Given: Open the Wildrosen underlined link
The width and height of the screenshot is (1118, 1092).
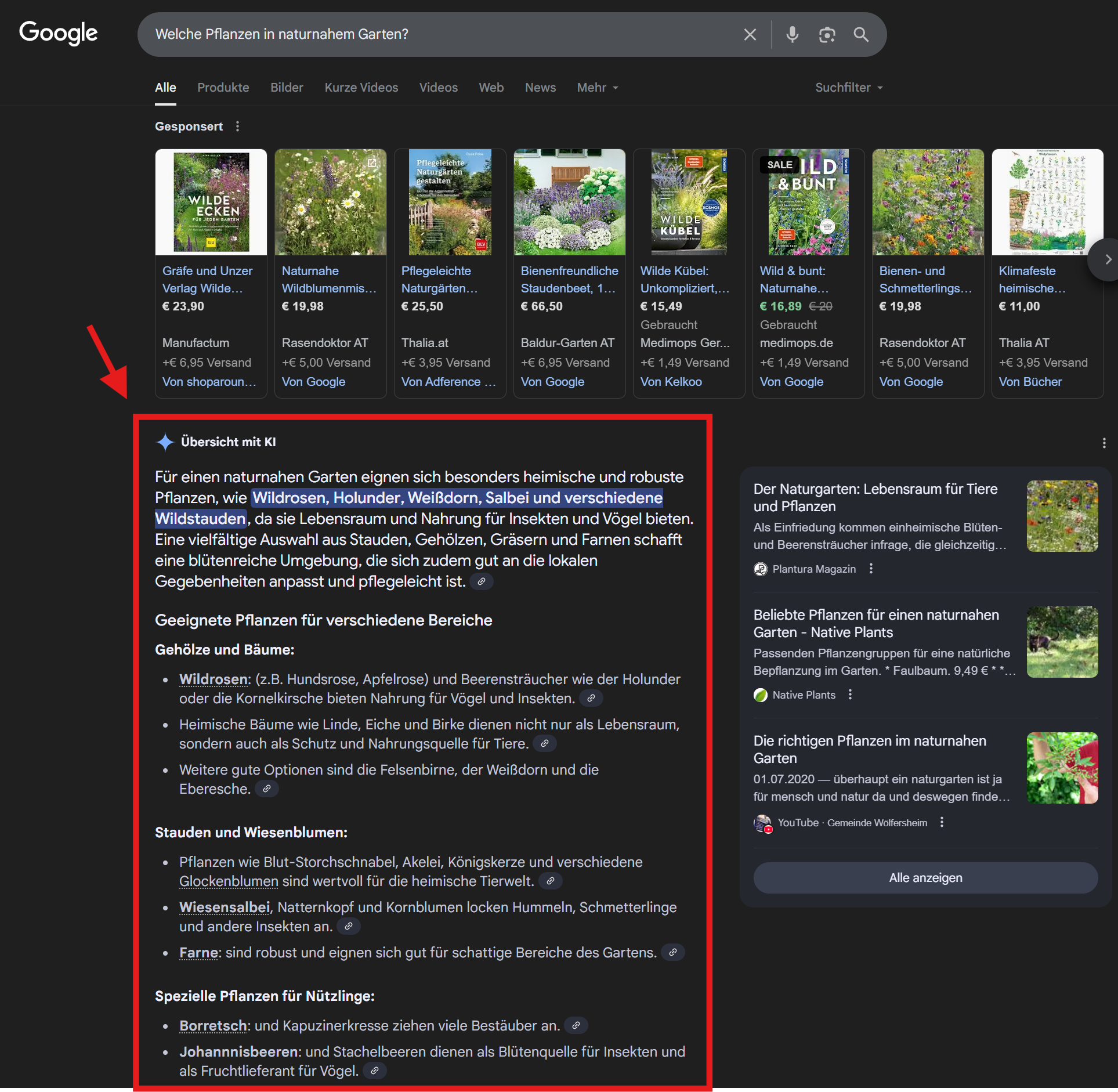Looking at the screenshot, I should [x=214, y=679].
